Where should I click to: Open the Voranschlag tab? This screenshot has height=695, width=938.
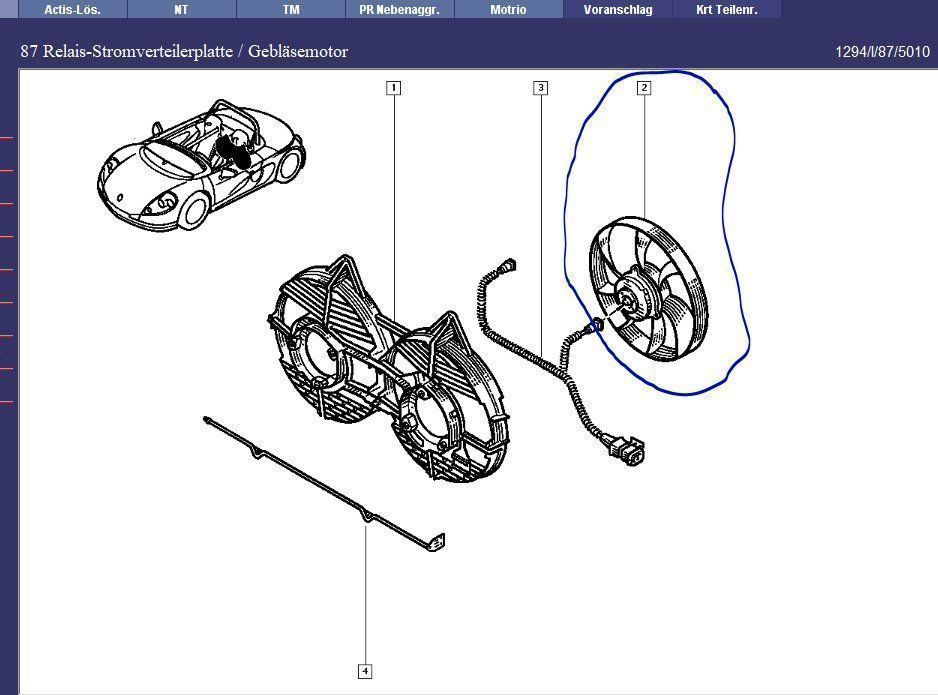[x=618, y=10]
